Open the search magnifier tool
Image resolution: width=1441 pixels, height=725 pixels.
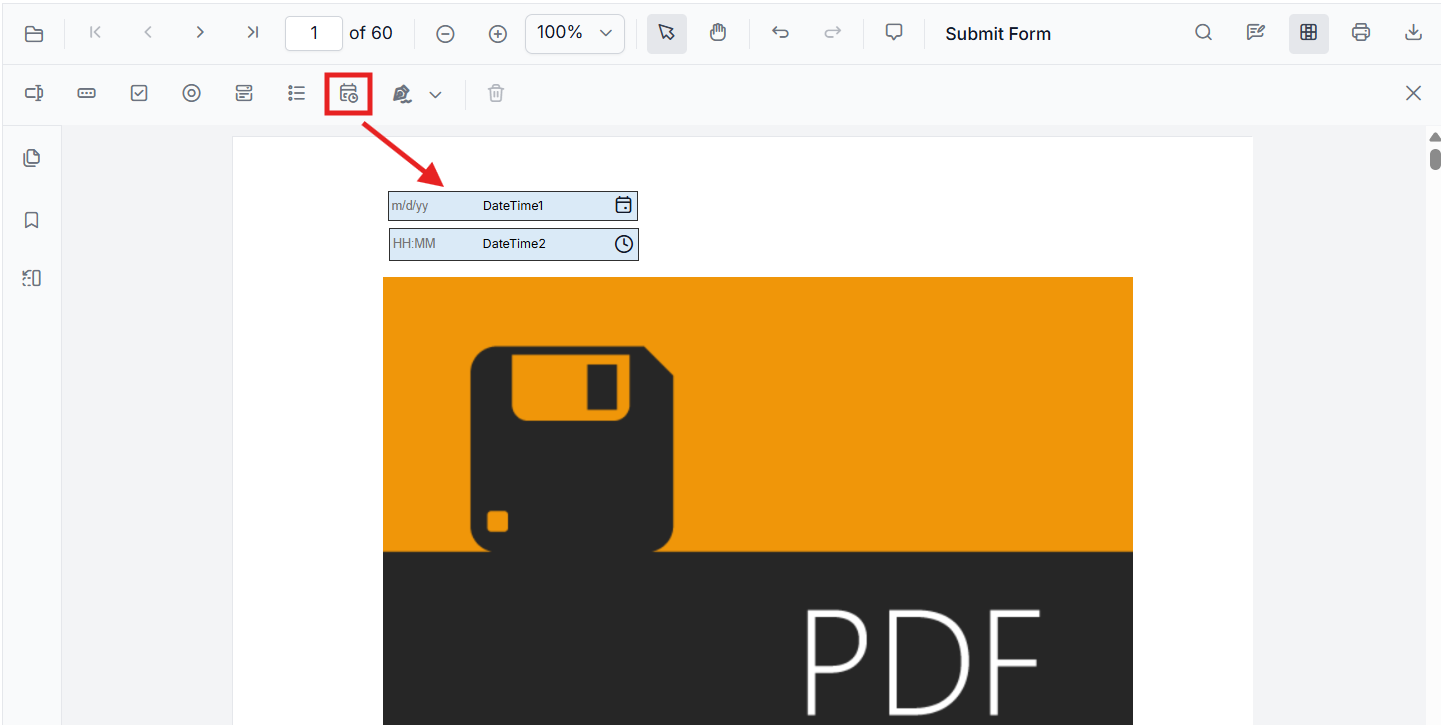[x=1204, y=33]
